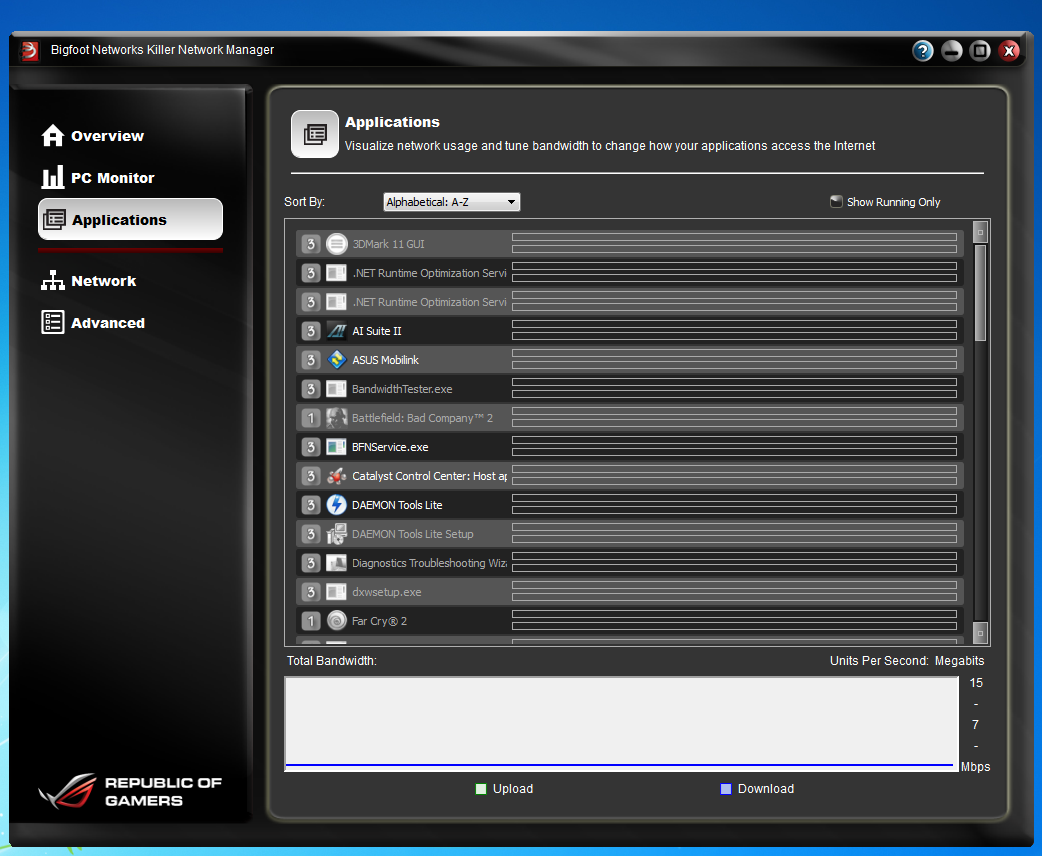Click the Diagnostics Troubleshooting Wizard icon

tap(337, 563)
